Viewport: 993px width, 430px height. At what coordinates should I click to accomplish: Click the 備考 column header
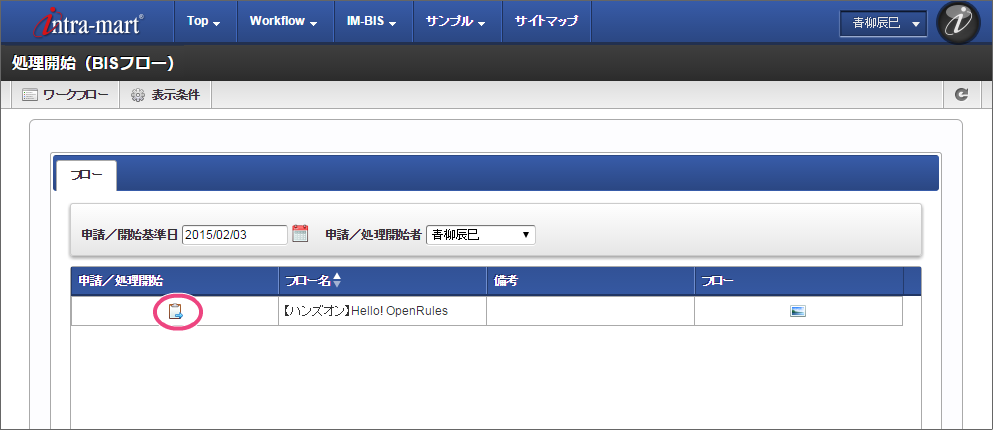tap(590, 281)
